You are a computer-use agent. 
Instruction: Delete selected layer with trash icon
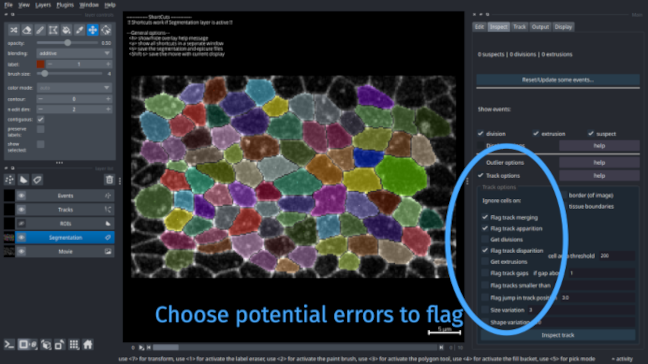pos(109,180)
